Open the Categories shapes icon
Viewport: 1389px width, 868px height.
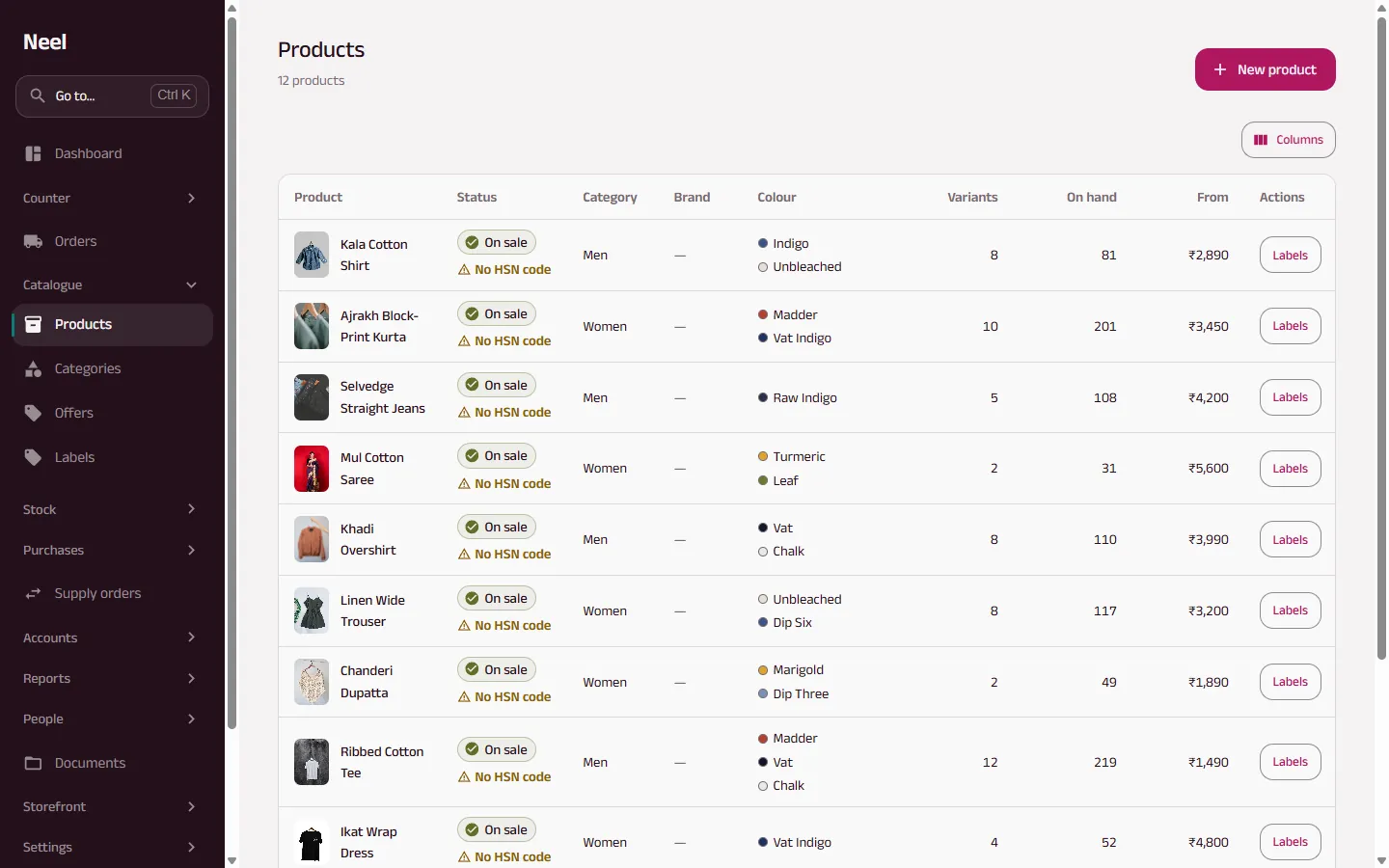[x=34, y=368]
